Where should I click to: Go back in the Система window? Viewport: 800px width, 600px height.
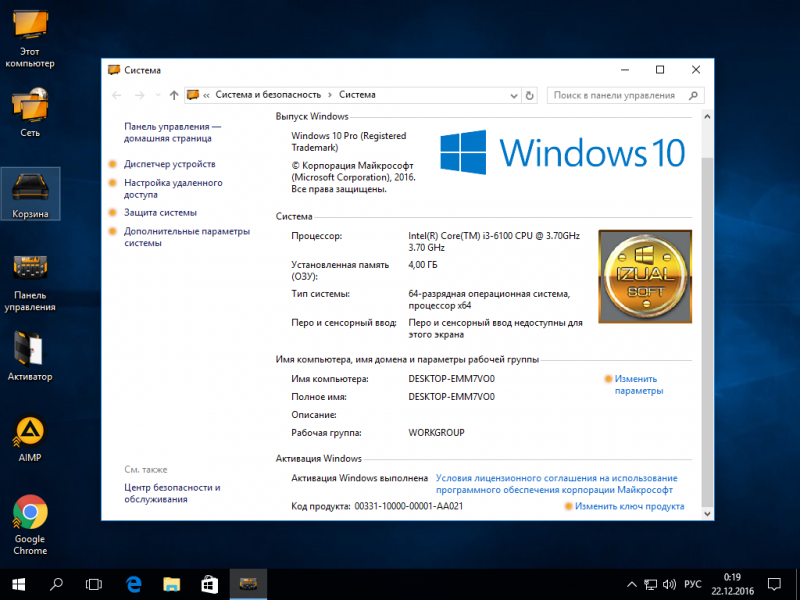[117, 95]
